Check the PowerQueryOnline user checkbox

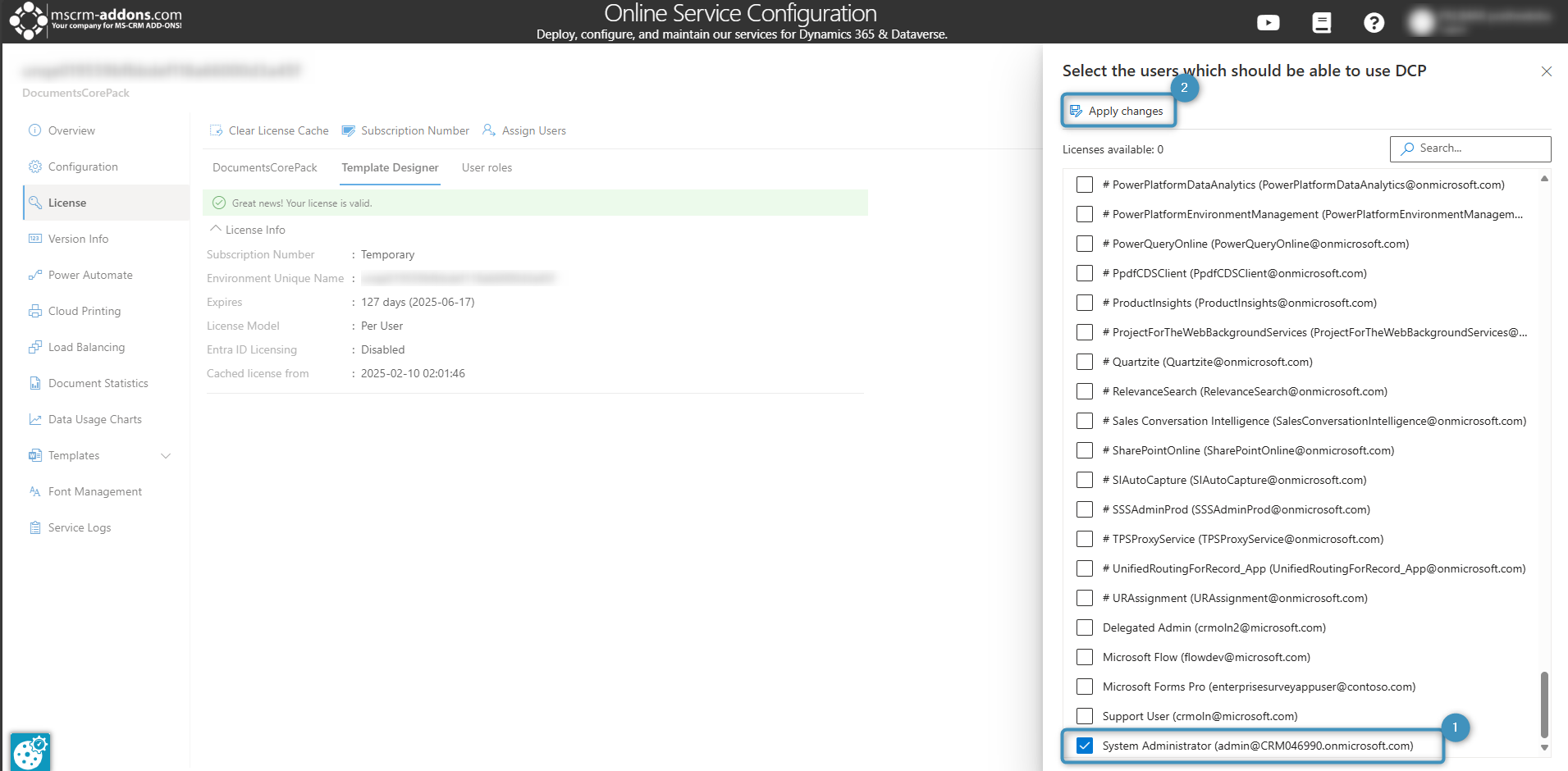coord(1084,244)
